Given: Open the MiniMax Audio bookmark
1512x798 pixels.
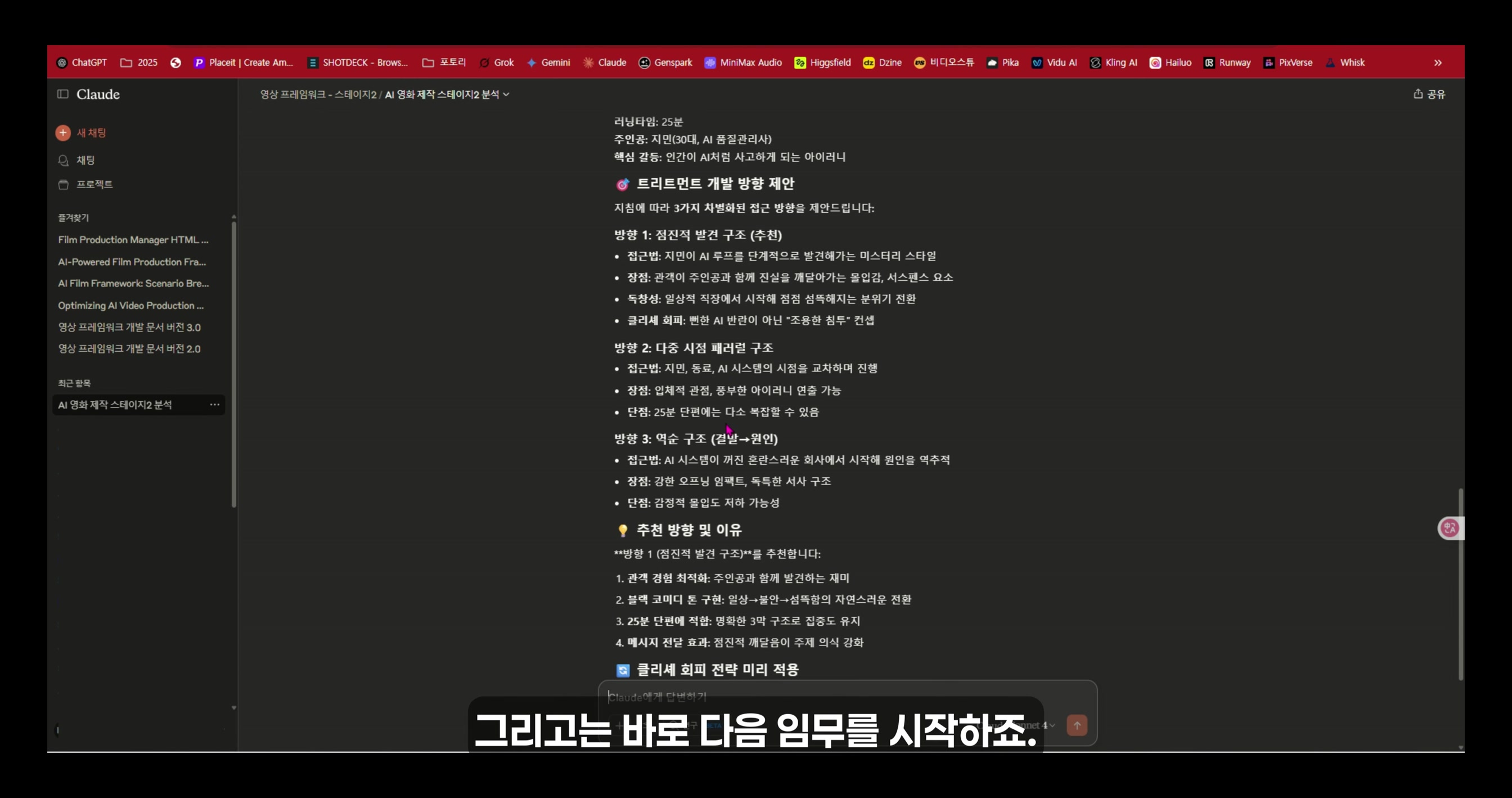Looking at the screenshot, I should pos(743,63).
